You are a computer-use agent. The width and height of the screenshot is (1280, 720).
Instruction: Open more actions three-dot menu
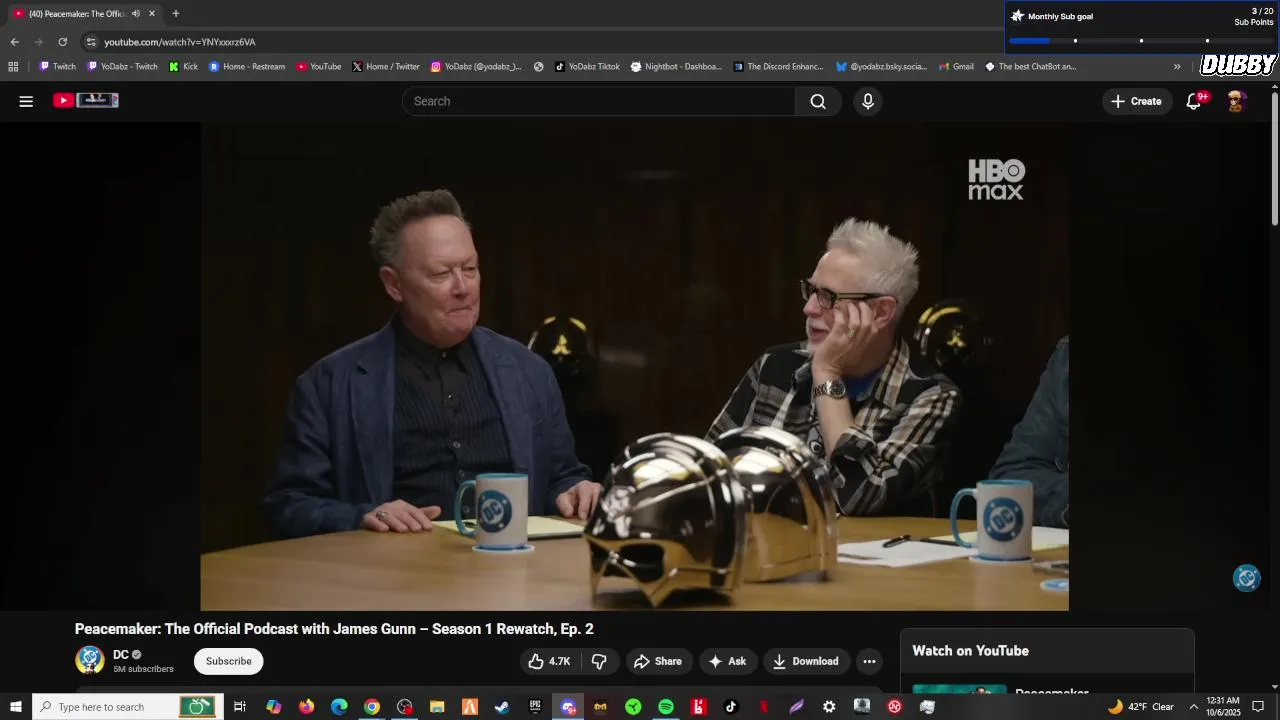click(x=869, y=661)
